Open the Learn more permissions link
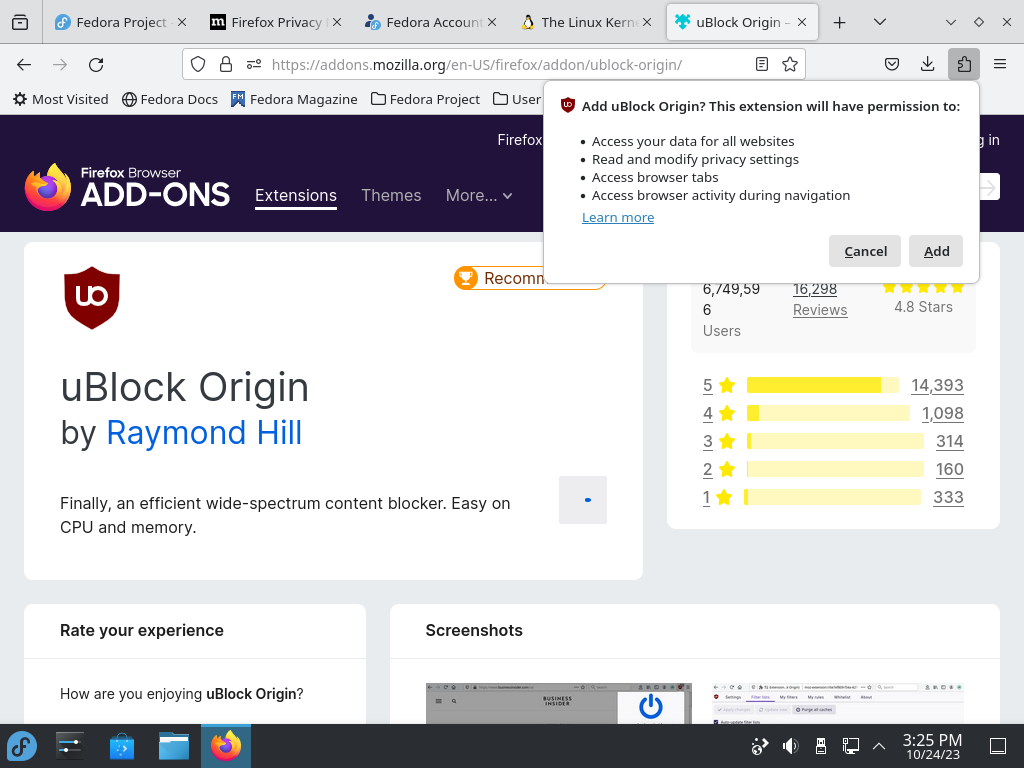1024x768 pixels. [618, 217]
